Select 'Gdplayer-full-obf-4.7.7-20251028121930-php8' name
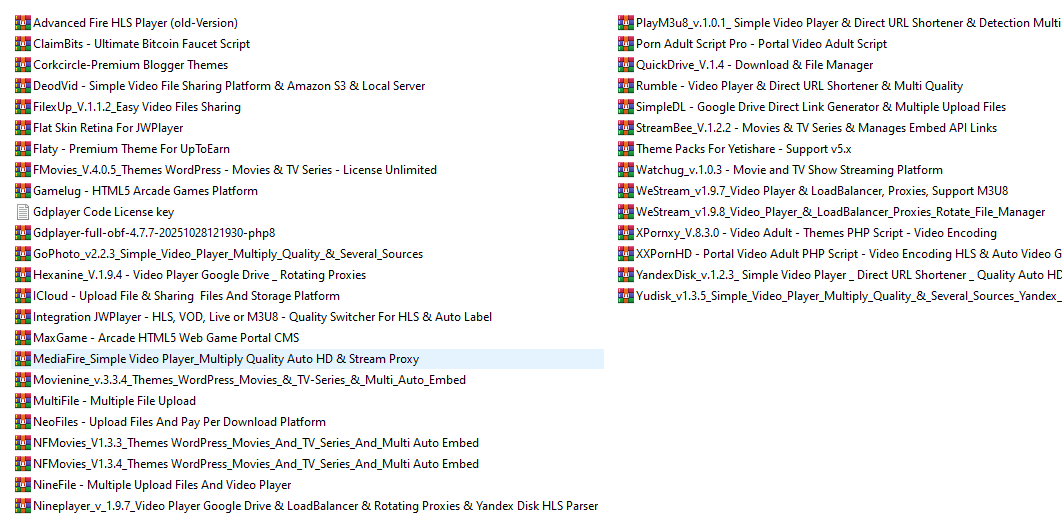Viewport: 1062px width, 521px height. point(154,233)
